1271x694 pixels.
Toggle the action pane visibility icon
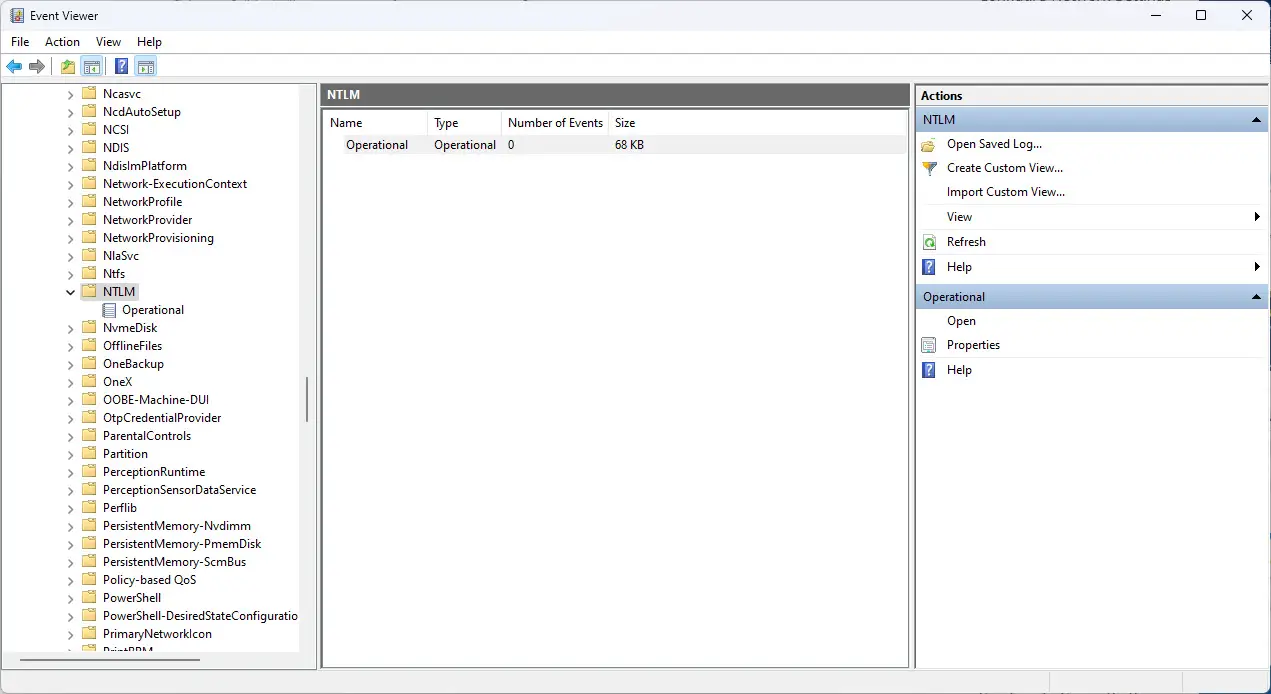(146, 66)
